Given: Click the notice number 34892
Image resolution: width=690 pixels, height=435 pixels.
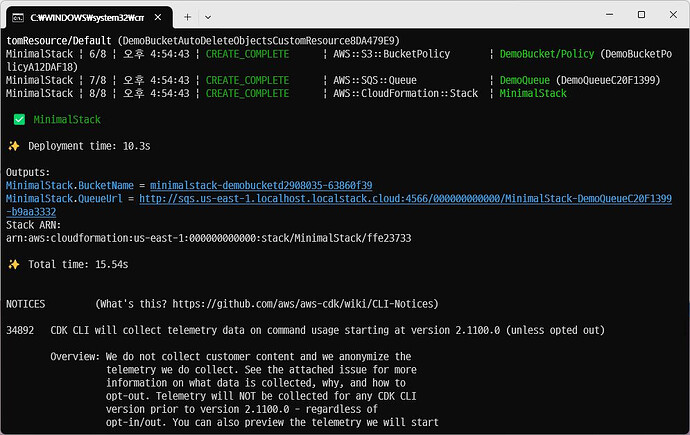Looking at the screenshot, I should pos(20,330).
